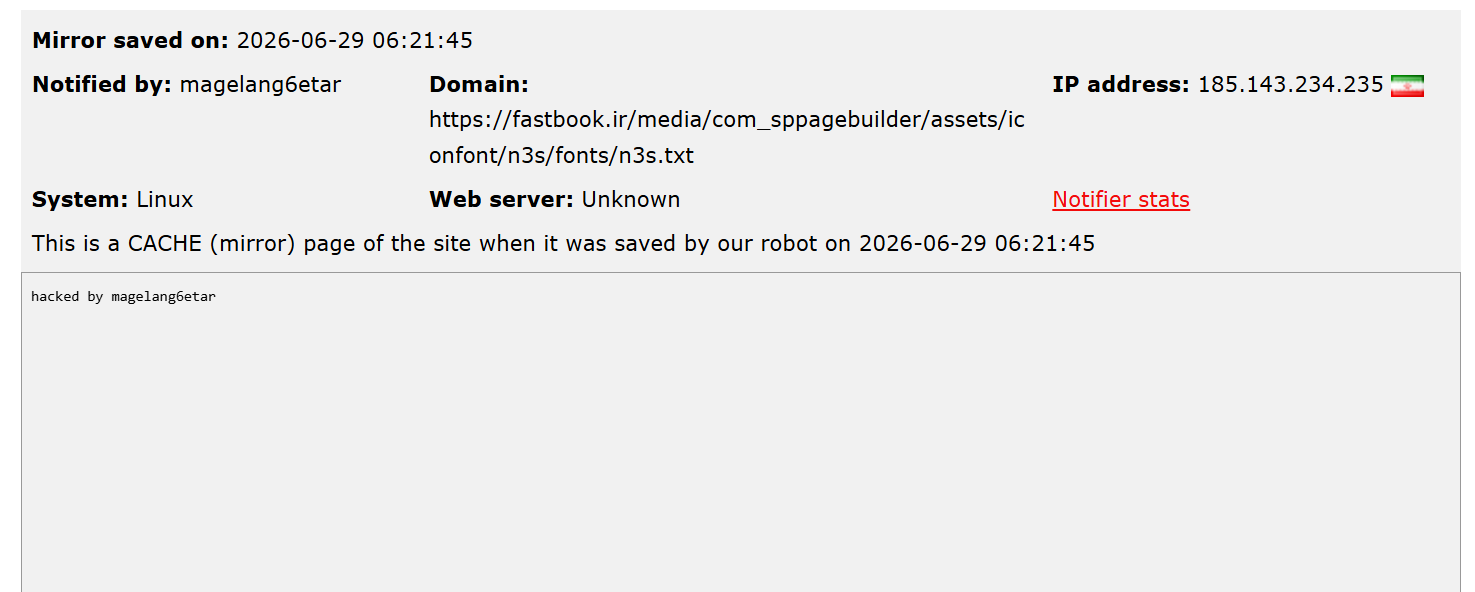
Task: Click the IP address 185.143.234.235
Action: pos(1290,85)
